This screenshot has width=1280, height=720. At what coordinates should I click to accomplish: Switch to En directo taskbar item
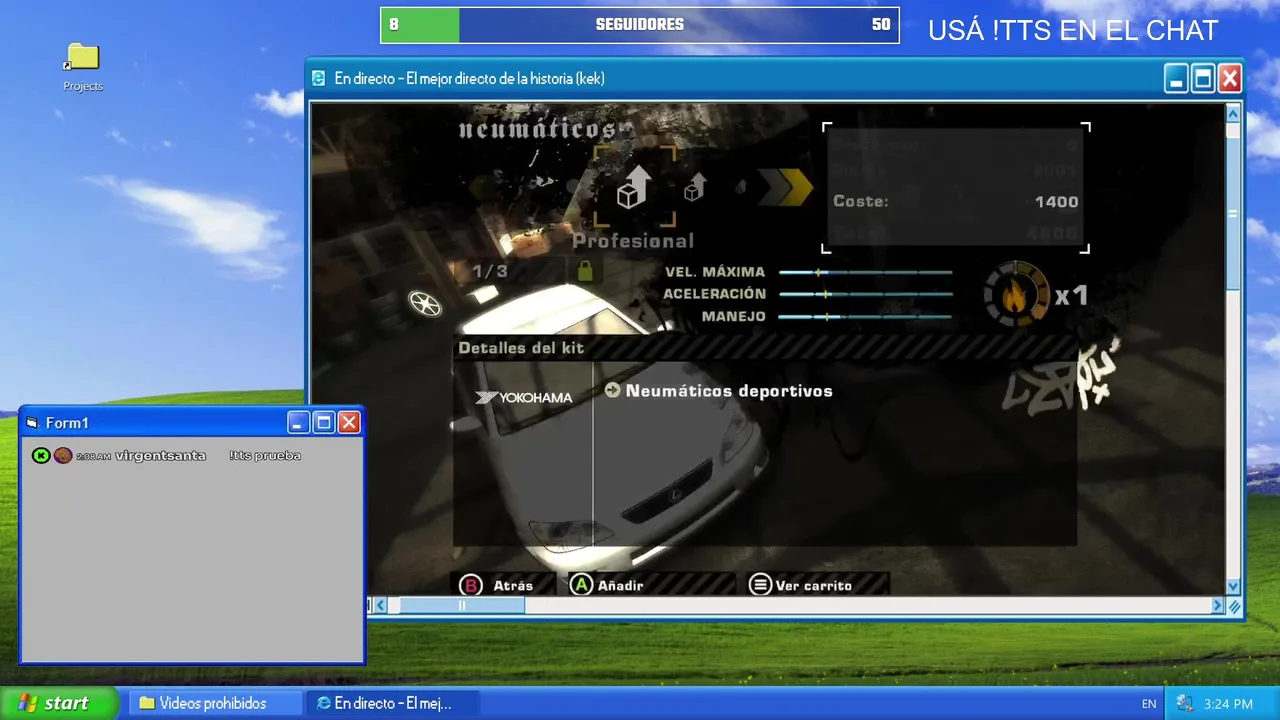[392, 703]
